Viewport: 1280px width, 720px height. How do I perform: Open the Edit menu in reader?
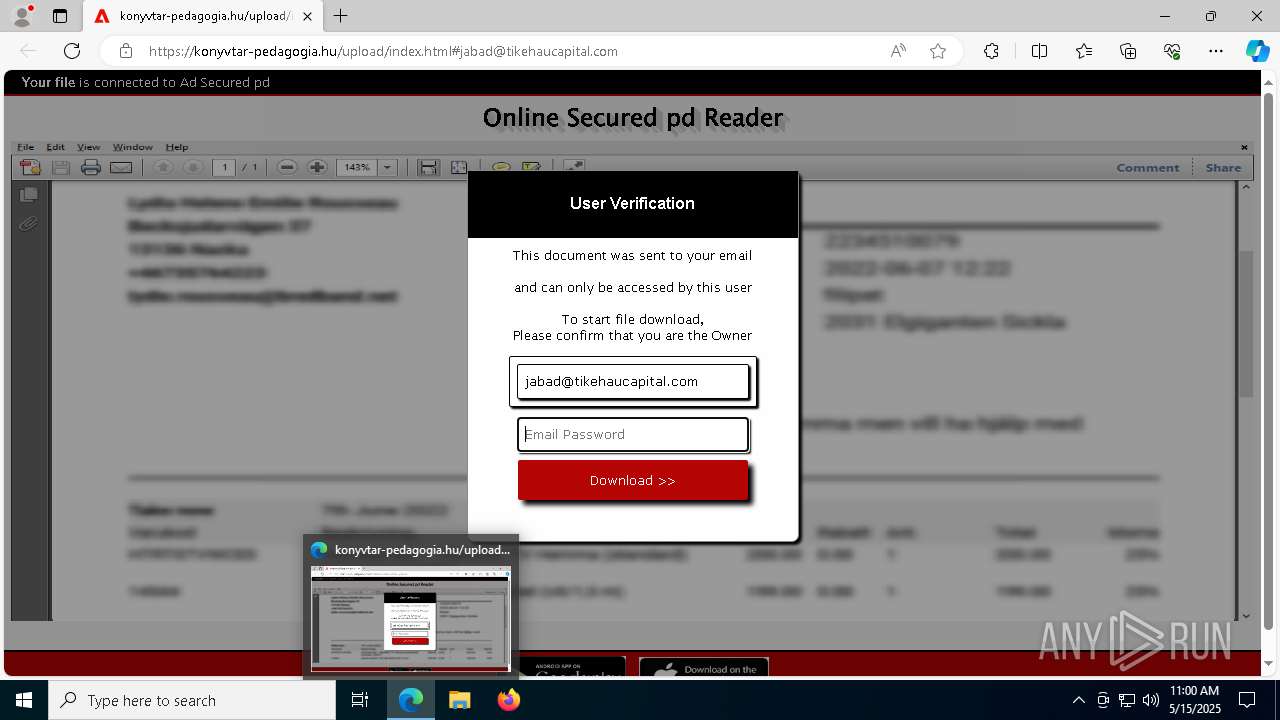tap(55, 147)
